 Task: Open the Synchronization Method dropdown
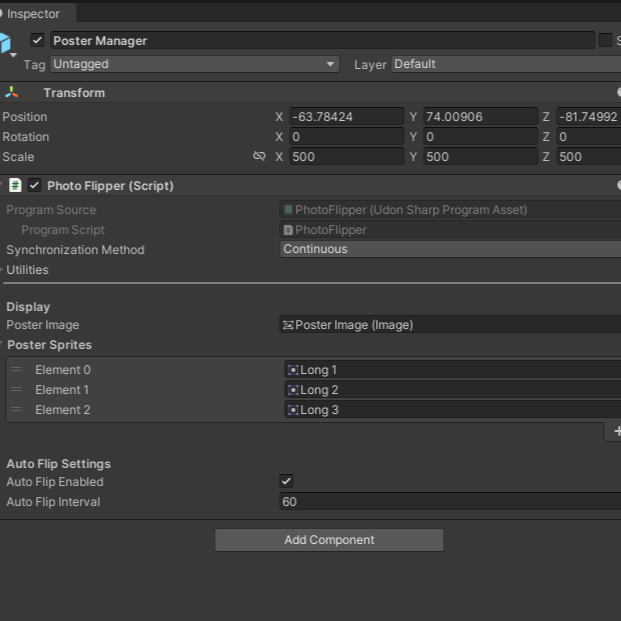pyautogui.click(x=450, y=250)
